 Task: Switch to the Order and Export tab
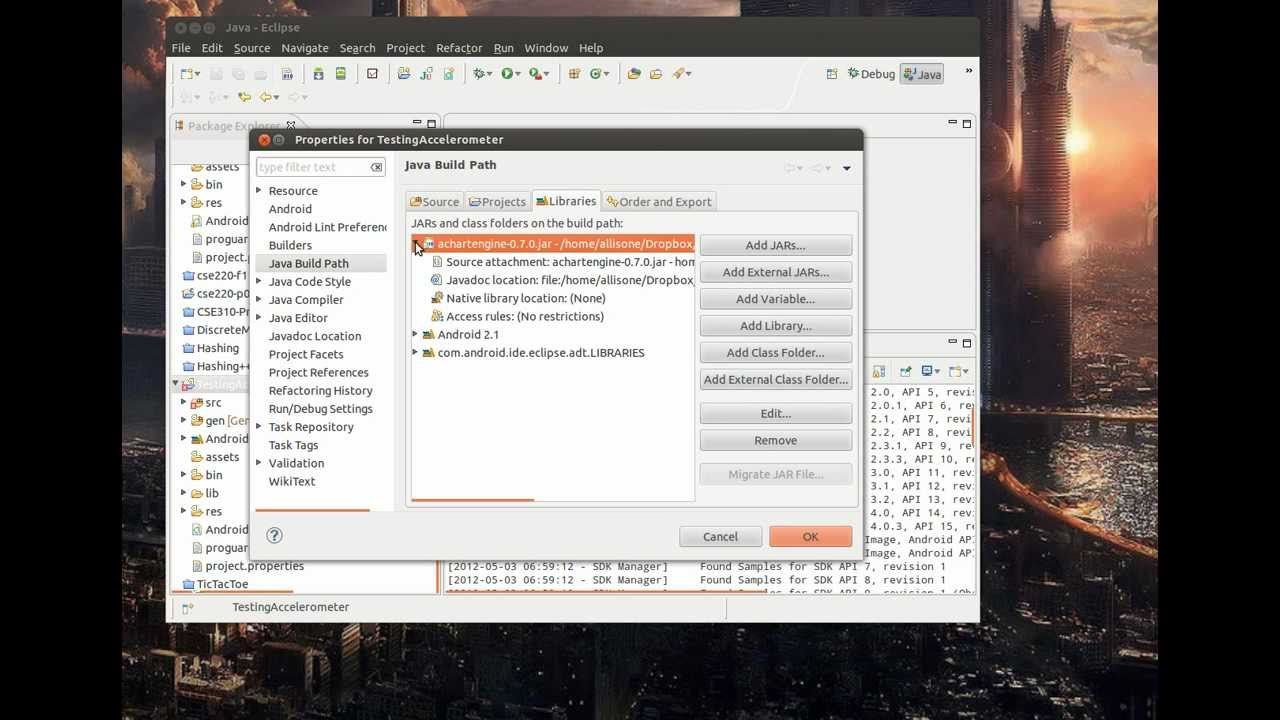[x=659, y=202]
